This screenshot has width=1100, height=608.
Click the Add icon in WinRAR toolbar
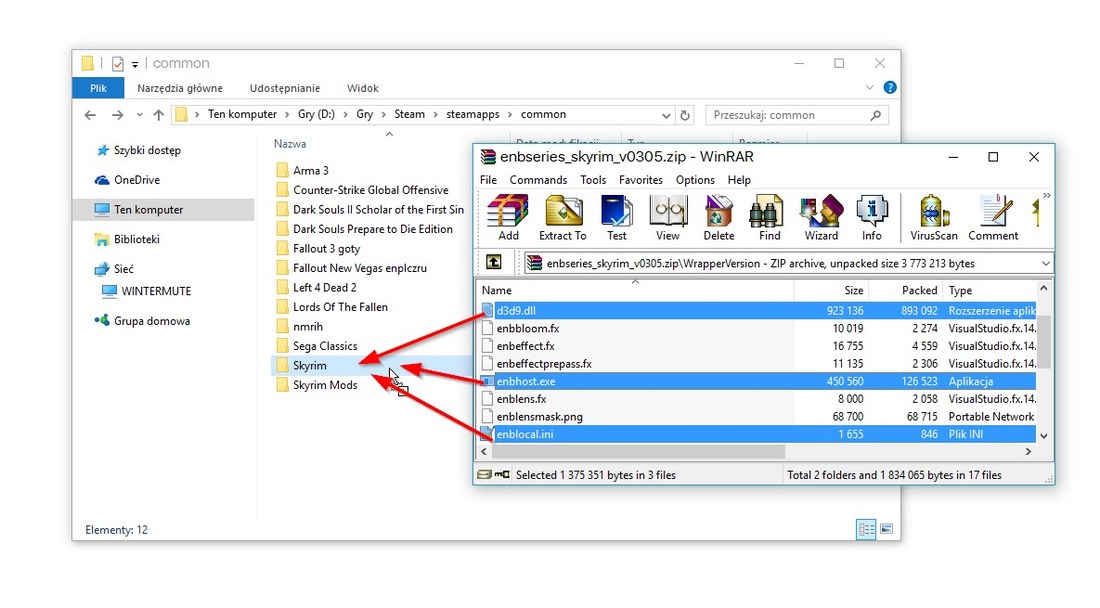click(x=508, y=217)
